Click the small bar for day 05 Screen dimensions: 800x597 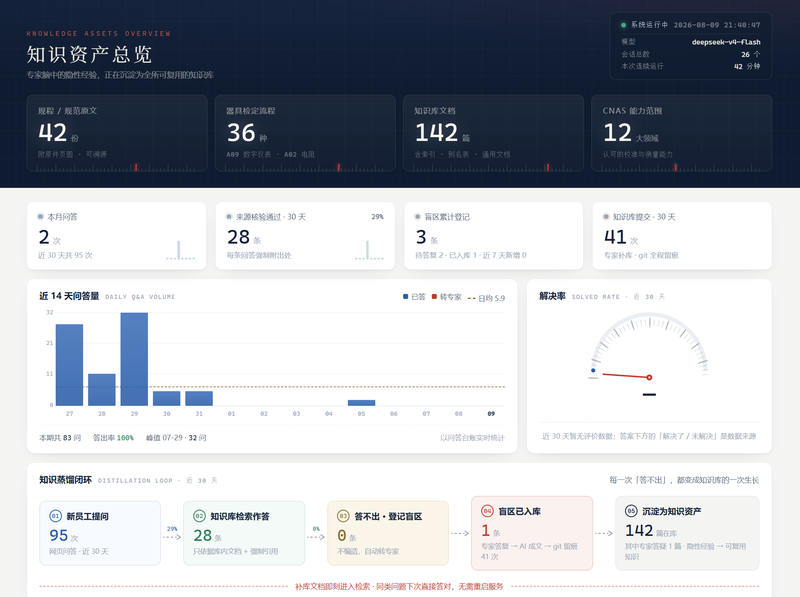[361, 403]
